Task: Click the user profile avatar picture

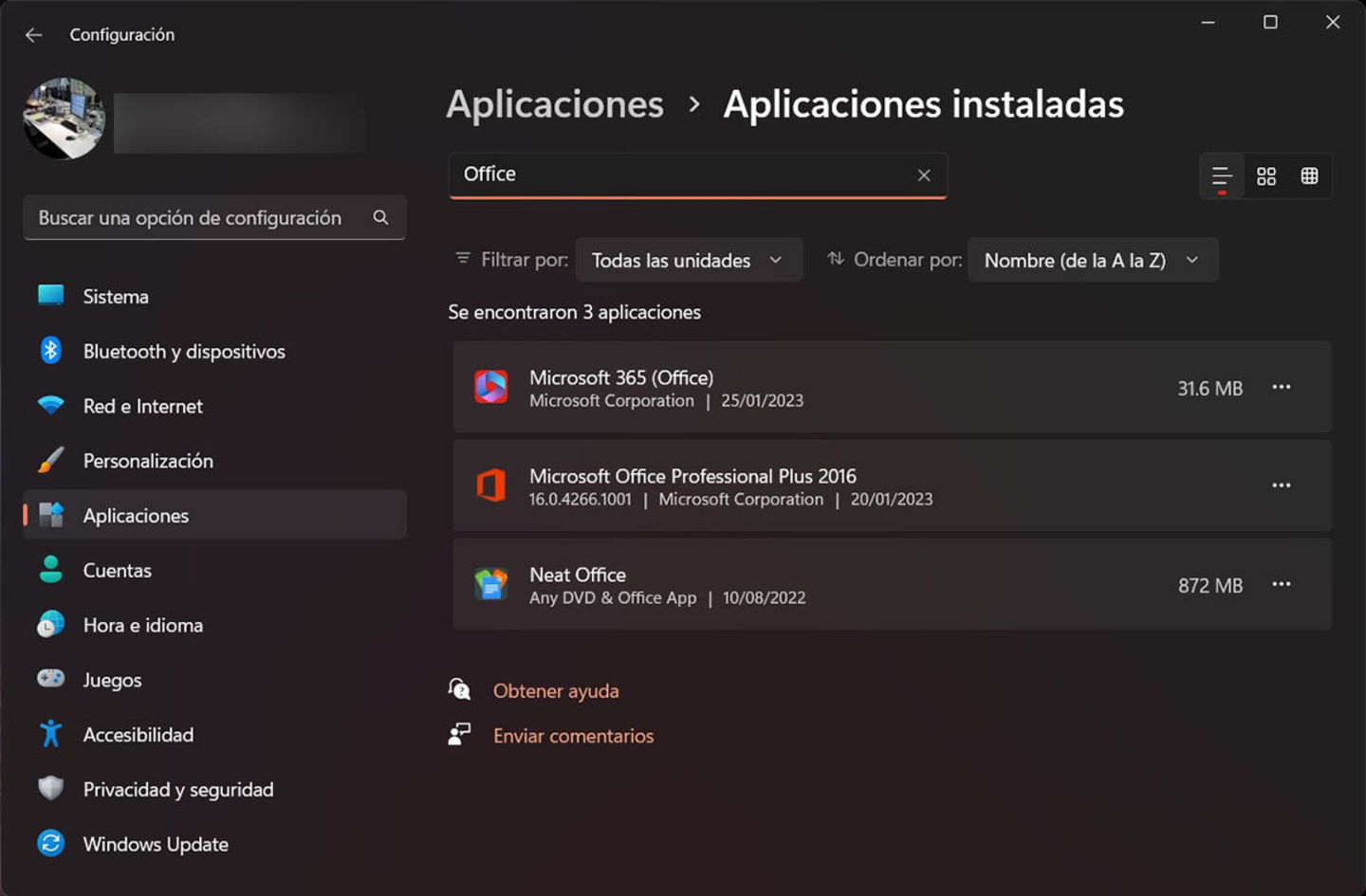Action: pos(64,119)
